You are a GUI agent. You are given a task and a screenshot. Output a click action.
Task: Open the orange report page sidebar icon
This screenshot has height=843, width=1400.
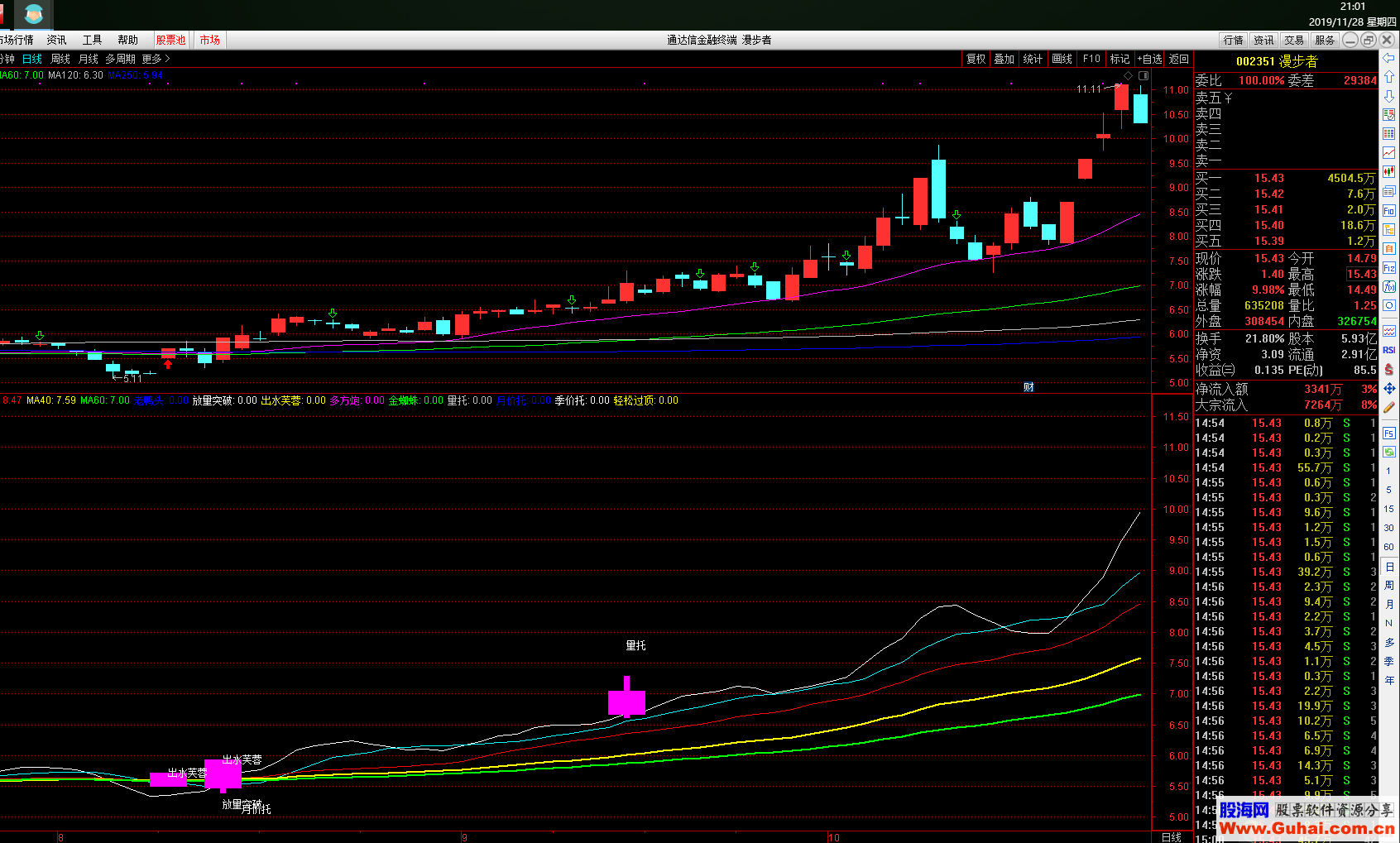[1388, 248]
